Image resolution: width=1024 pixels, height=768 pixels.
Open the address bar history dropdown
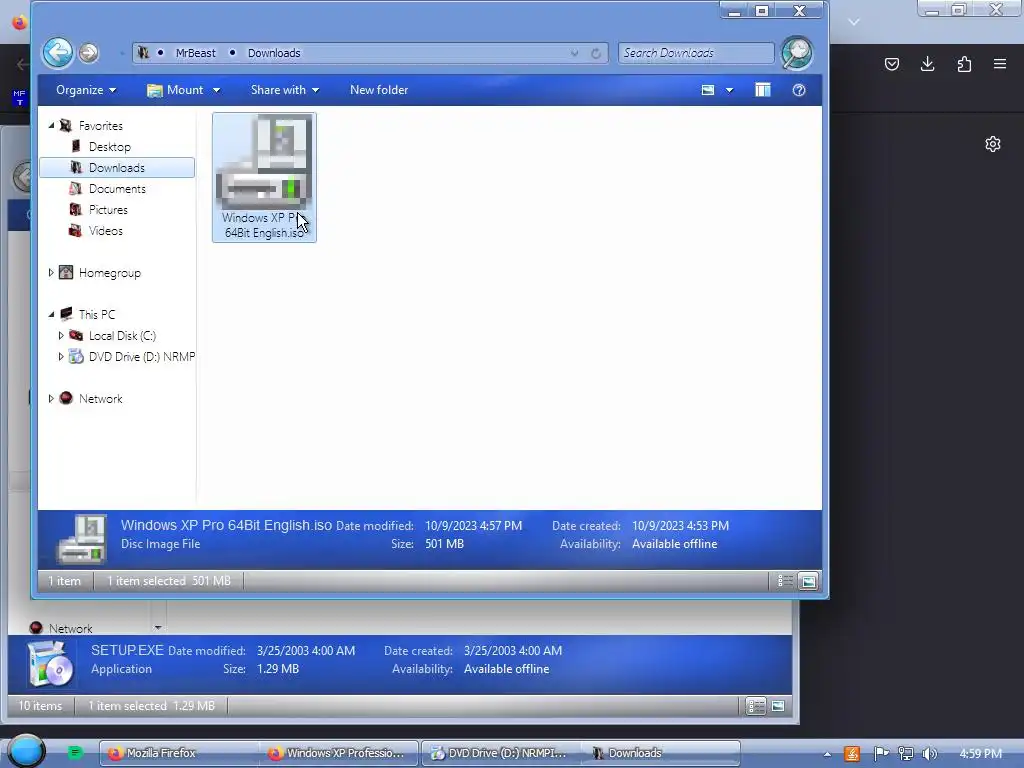(574, 54)
